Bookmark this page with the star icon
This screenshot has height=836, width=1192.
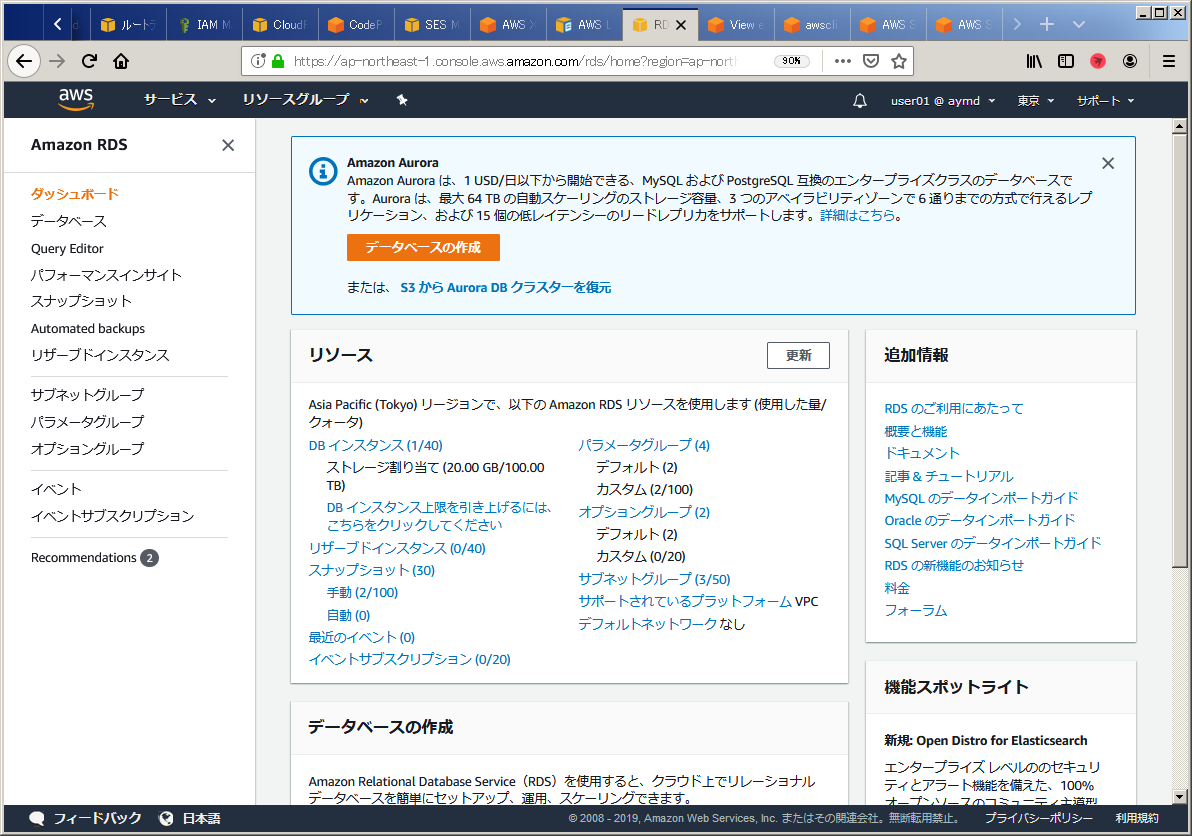(899, 61)
